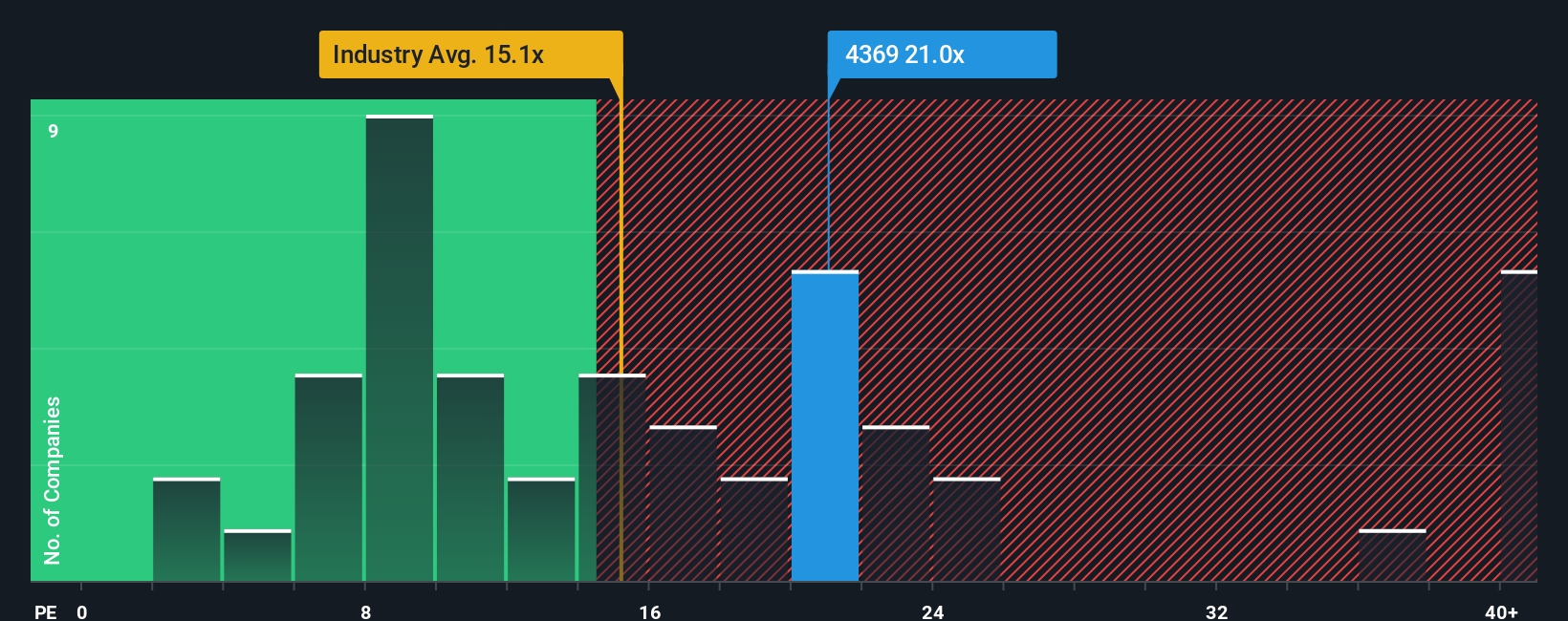Click the x-axis label 0
The image size is (1568, 621).
coord(82,611)
